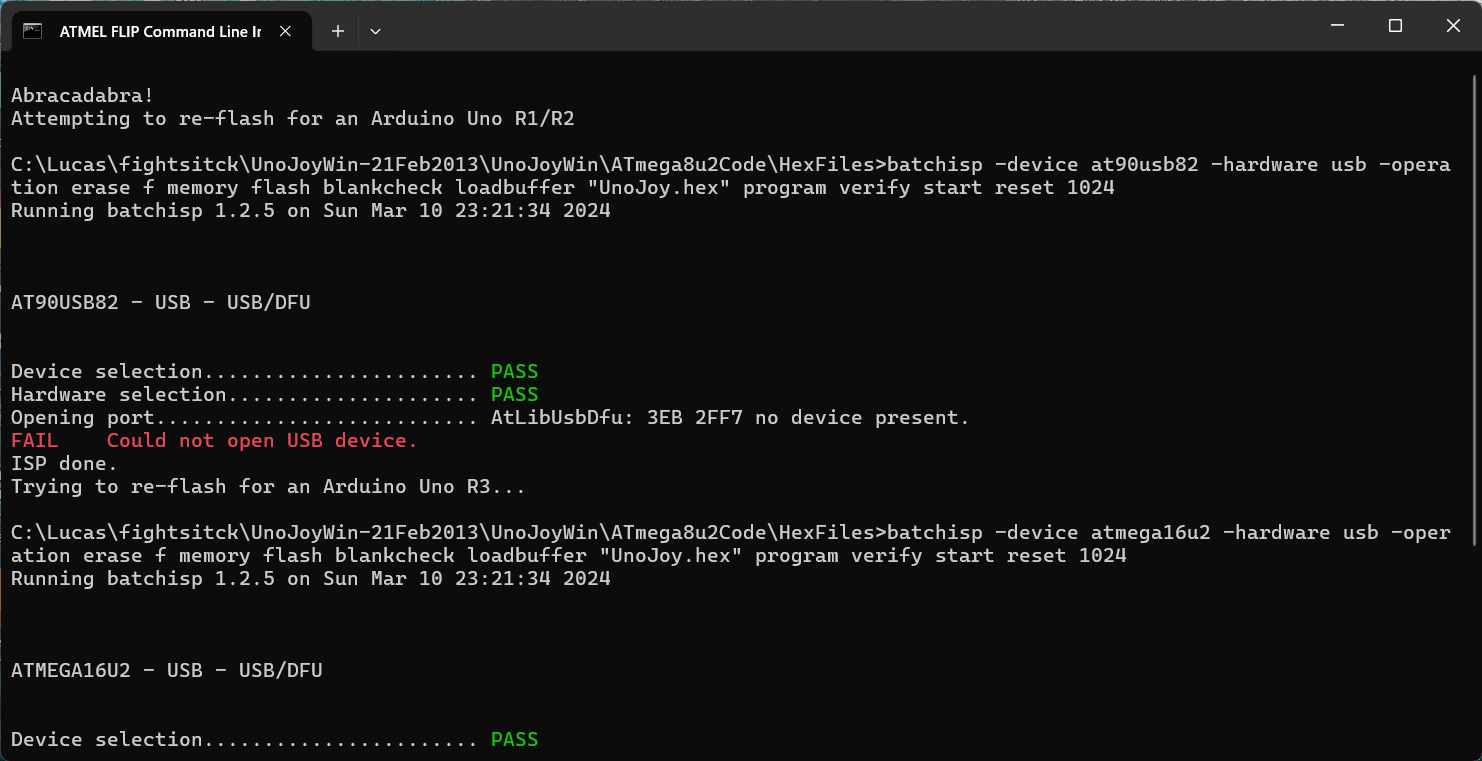
Task: Open a new terminal tab
Action: [338, 31]
